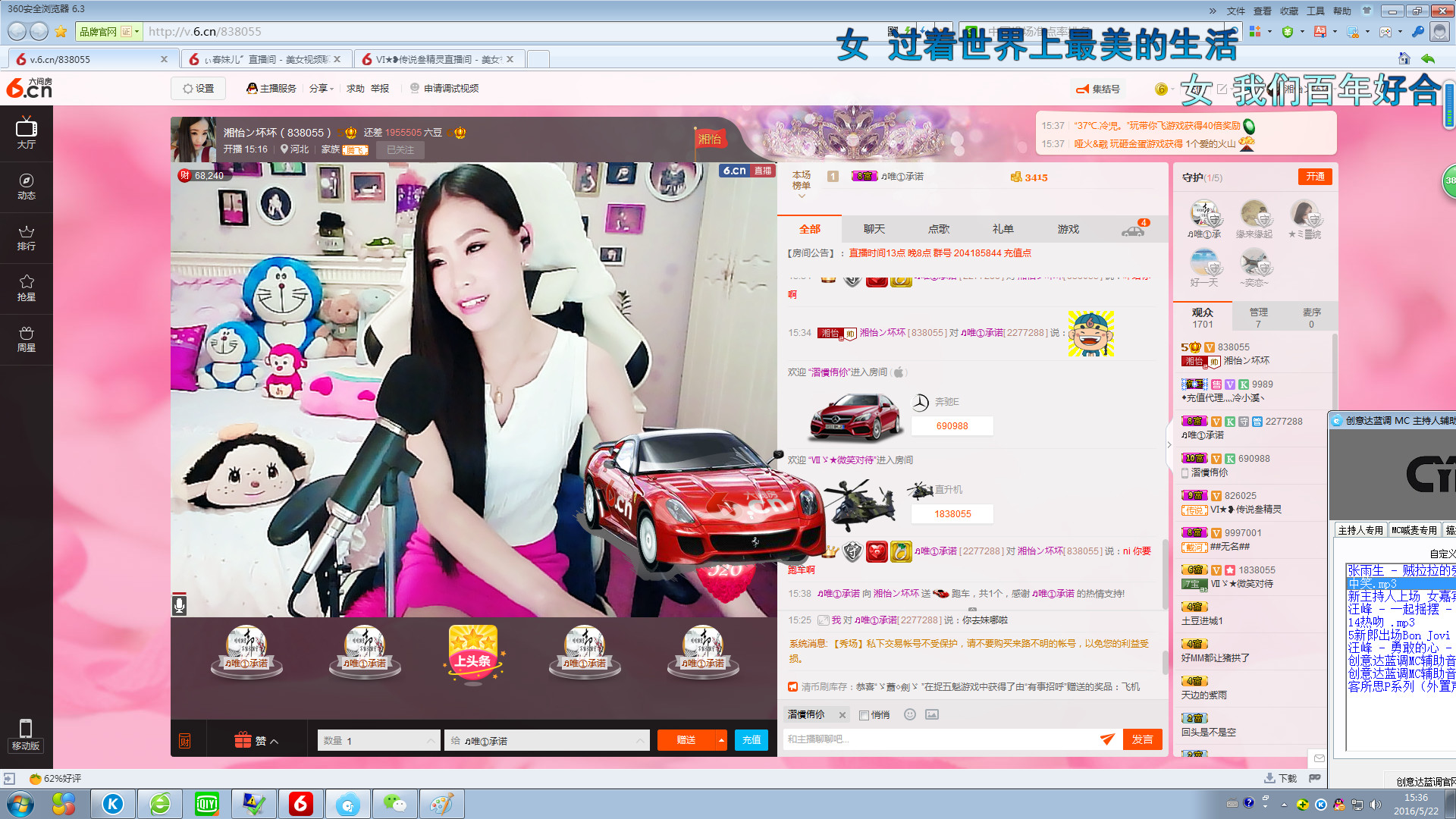This screenshot has width=1456, height=819.
Task: Open WeChat from Windows taskbar
Action: 394,804
